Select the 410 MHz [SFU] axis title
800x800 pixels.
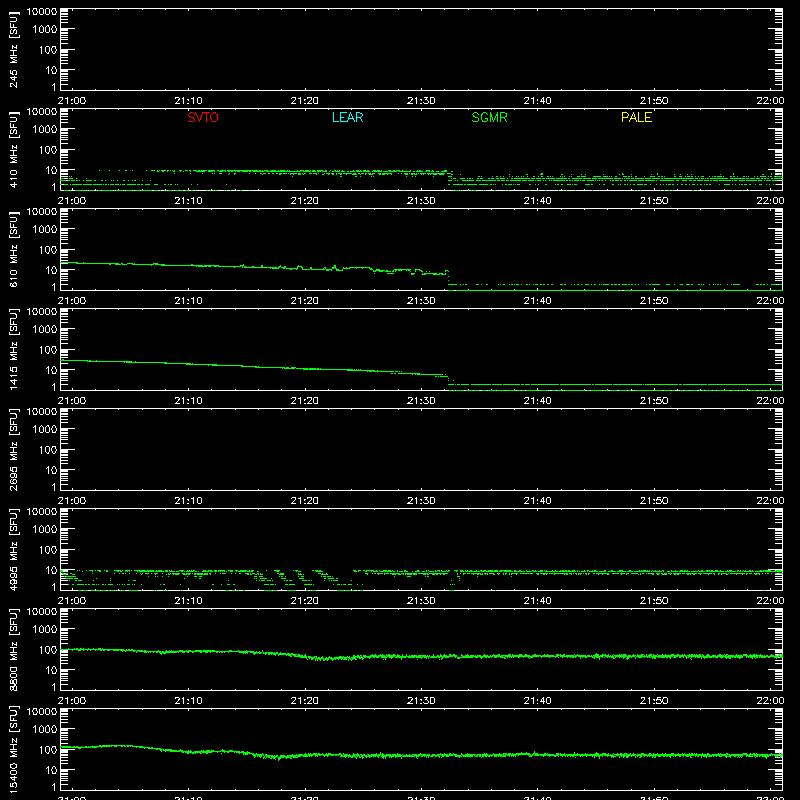pos(14,150)
